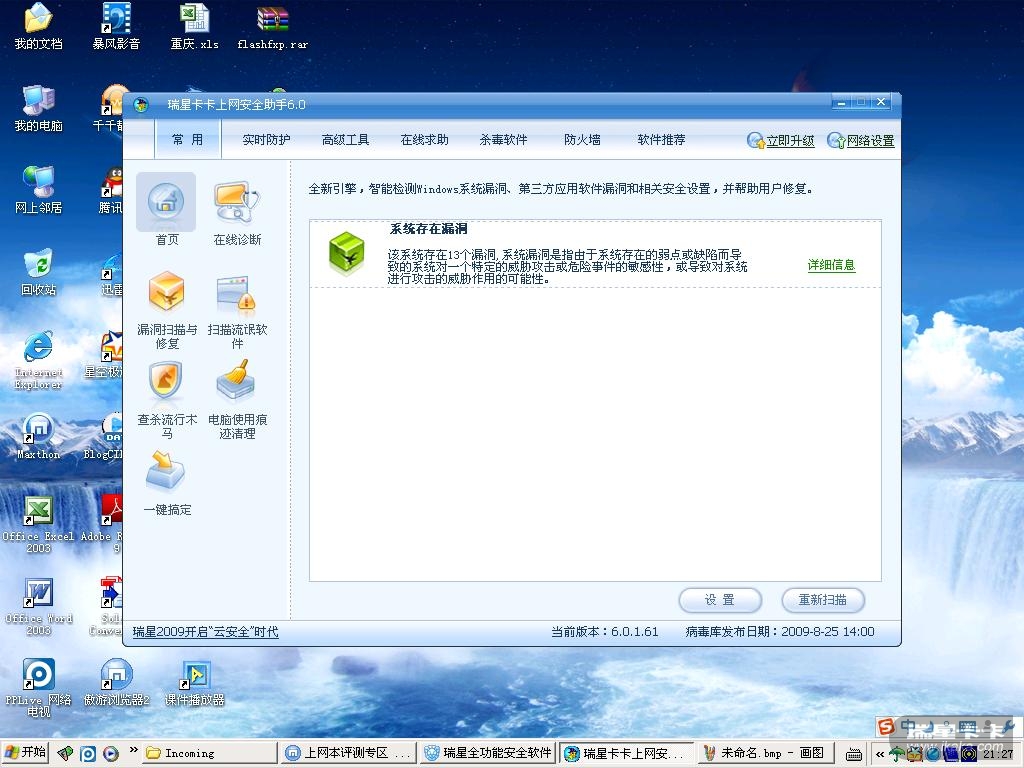This screenshot has width=1024, height=768.
Task: Switch to the 实时防护 tab
Action: click(266, 140)
